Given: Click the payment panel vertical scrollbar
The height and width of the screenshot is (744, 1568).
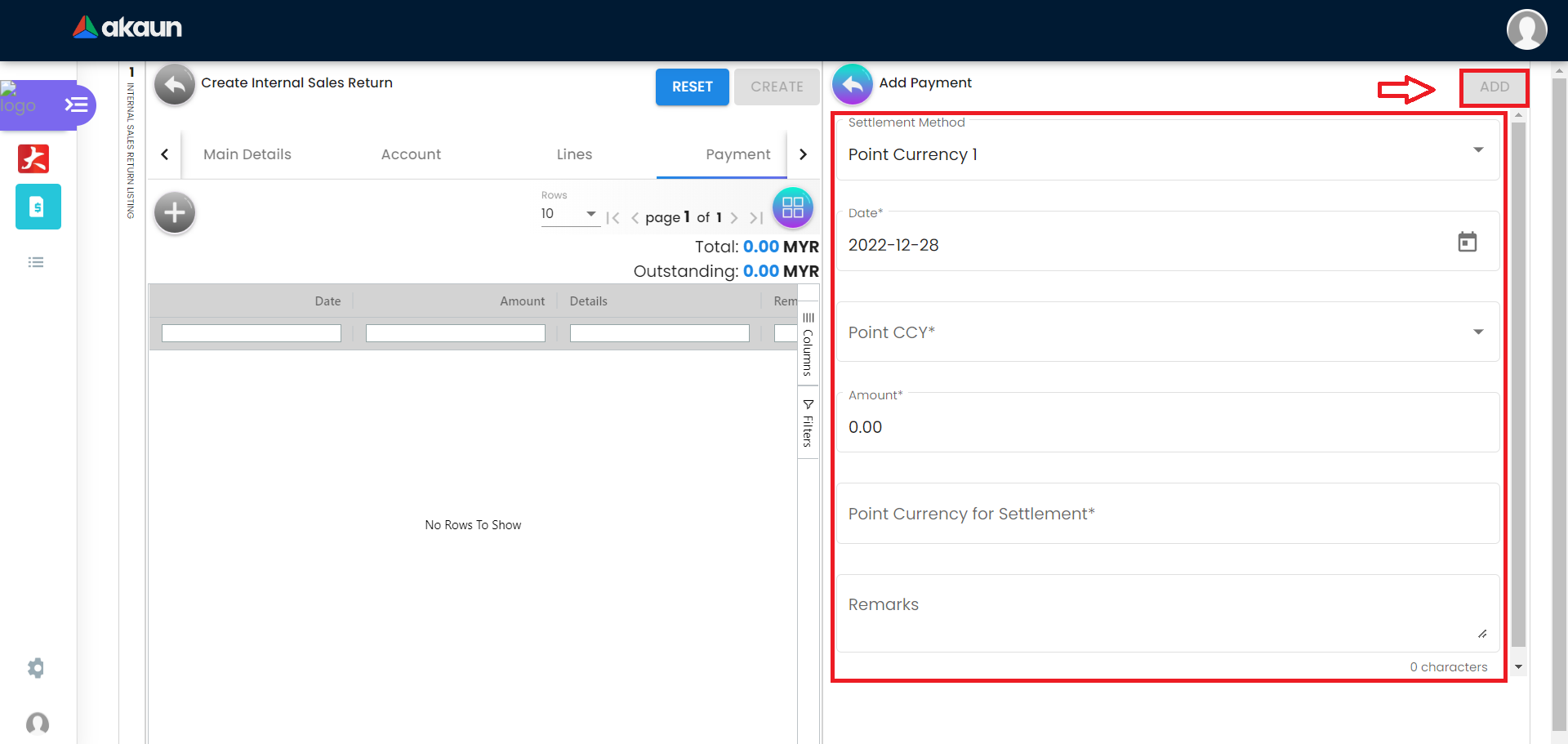Looking at the screenshot, I should coord(1518,384).
